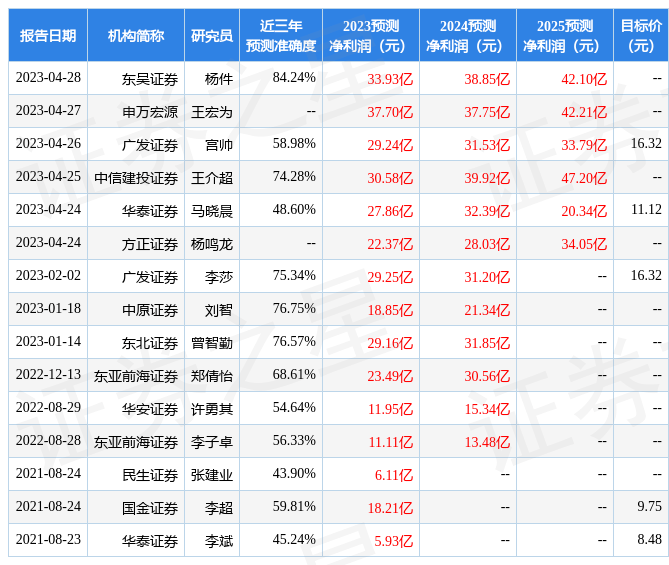This screenshot has width=669, height=565.
Task: Click the 研究员 column header
Action: click(212, 36)
